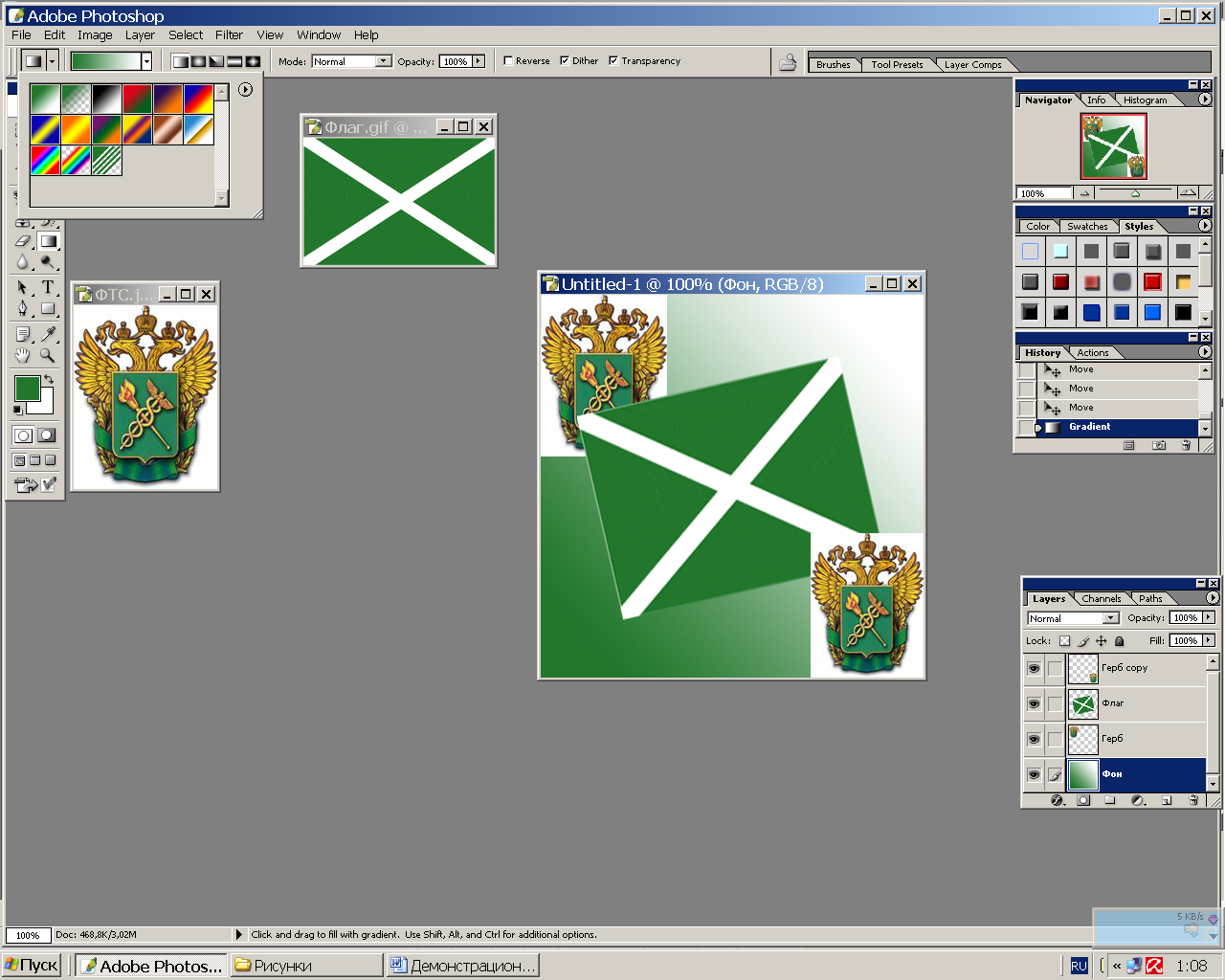Screen dimensions: 1225x980
Task: Open Opacity slider arrow in options bar
Action: pyautogui.click(x=479, y=61)
